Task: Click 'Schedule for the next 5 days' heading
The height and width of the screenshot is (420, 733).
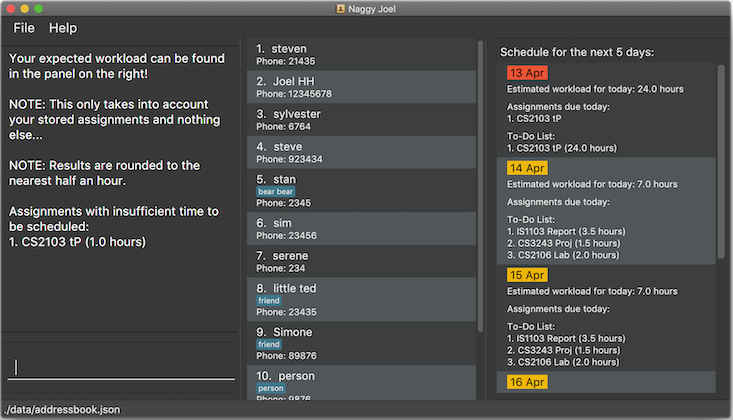Action: click(x=577, y=52)
